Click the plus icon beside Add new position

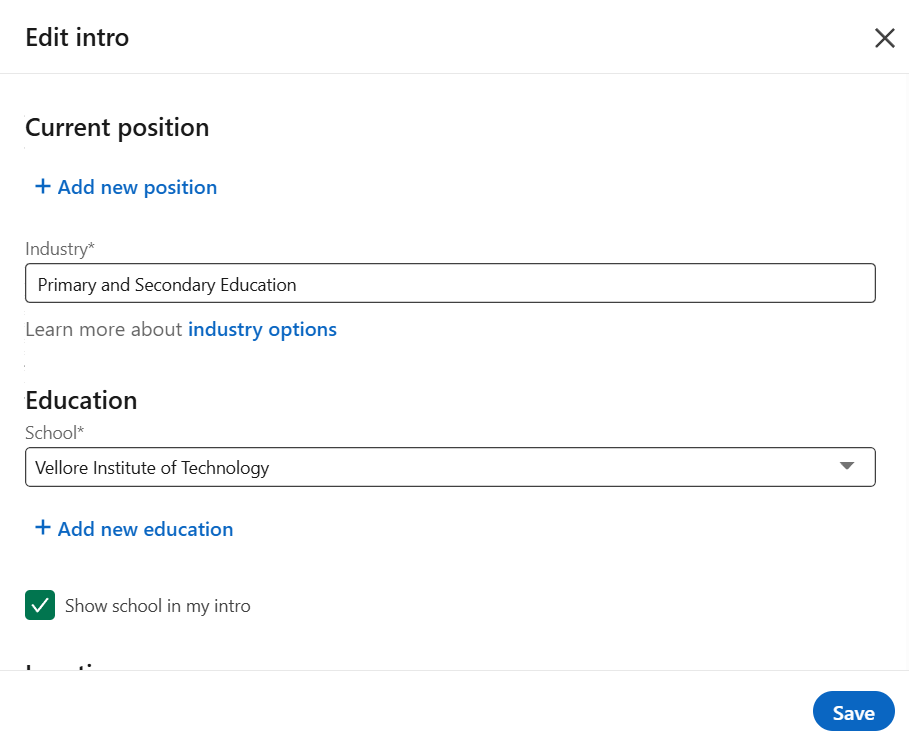tap(43, 187)
